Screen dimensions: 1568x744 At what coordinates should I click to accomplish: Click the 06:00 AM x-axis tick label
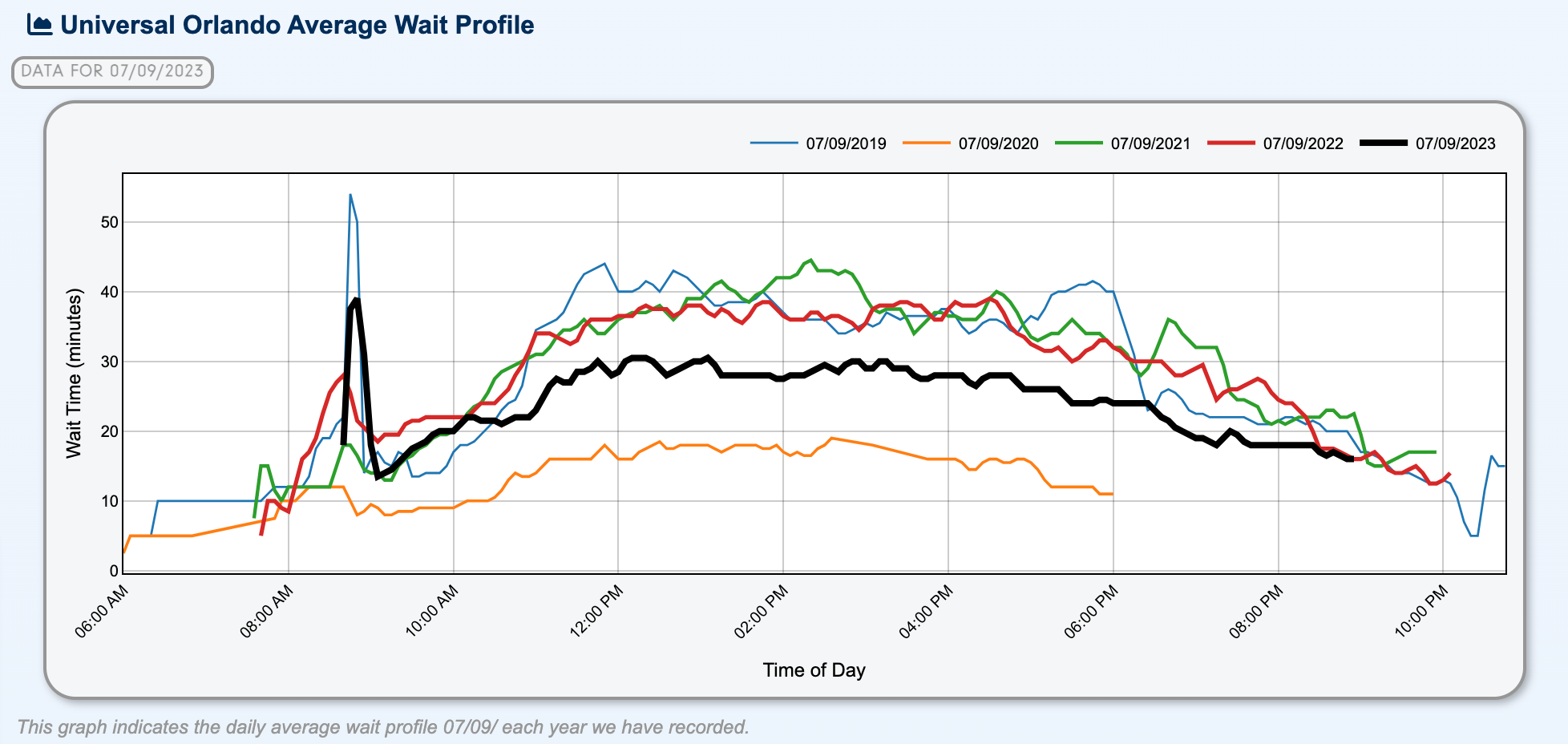[x=102, y=612]
